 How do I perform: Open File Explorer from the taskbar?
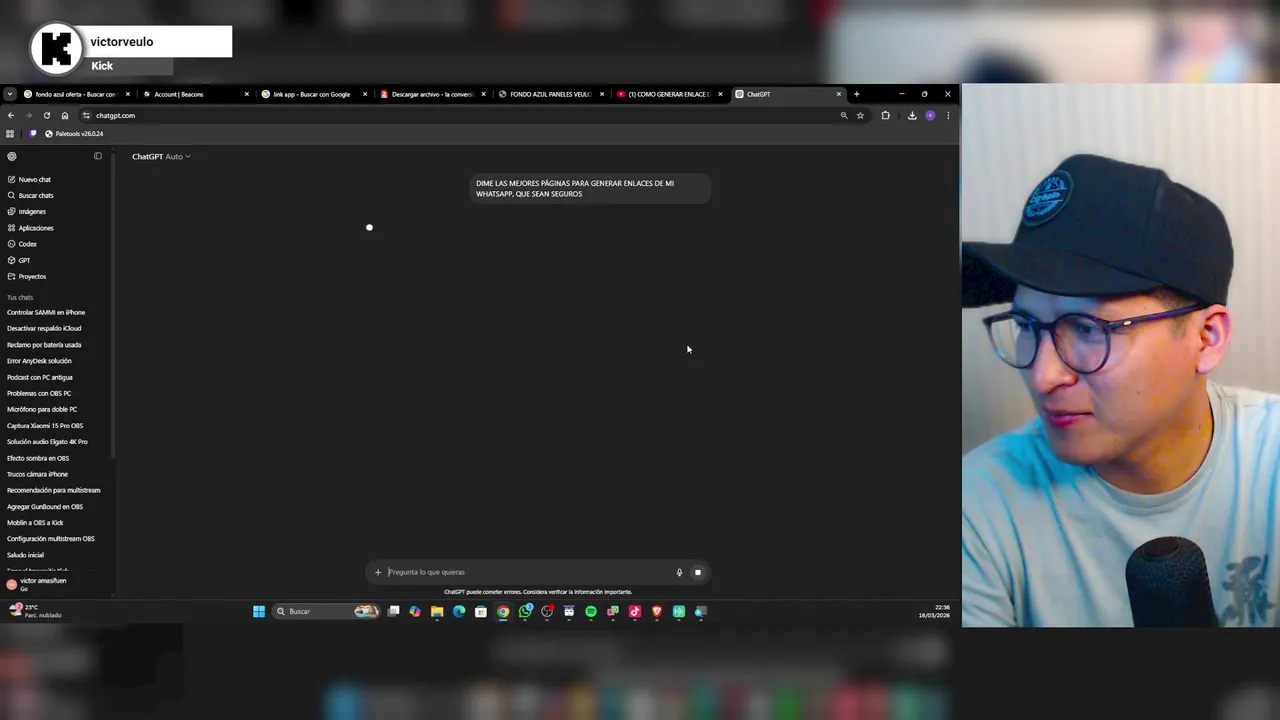coord(437,611)
